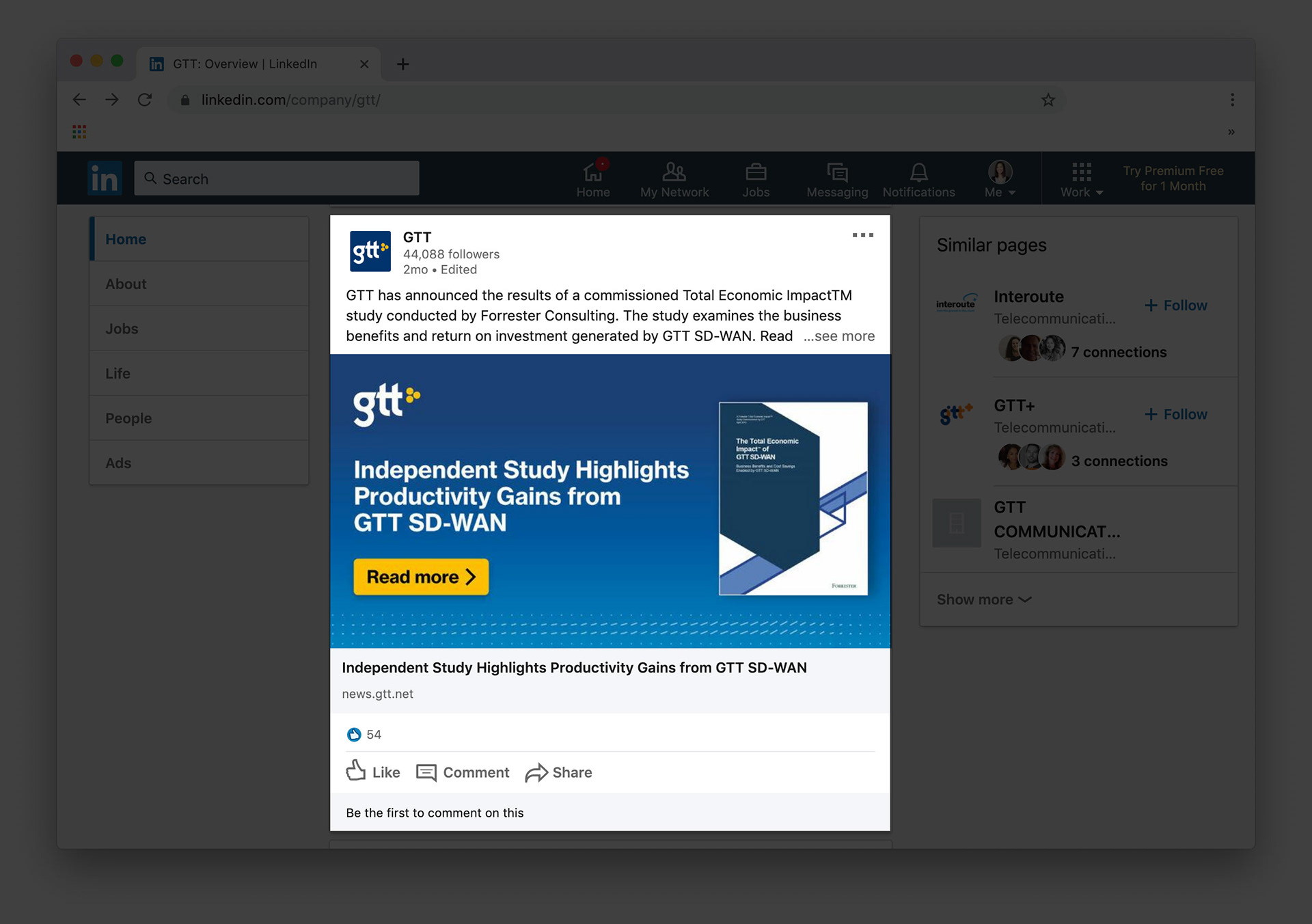The image size is (1312, 924).
Task: Show hidden bookmarks via the double chevron
Action: (1231, 131)
